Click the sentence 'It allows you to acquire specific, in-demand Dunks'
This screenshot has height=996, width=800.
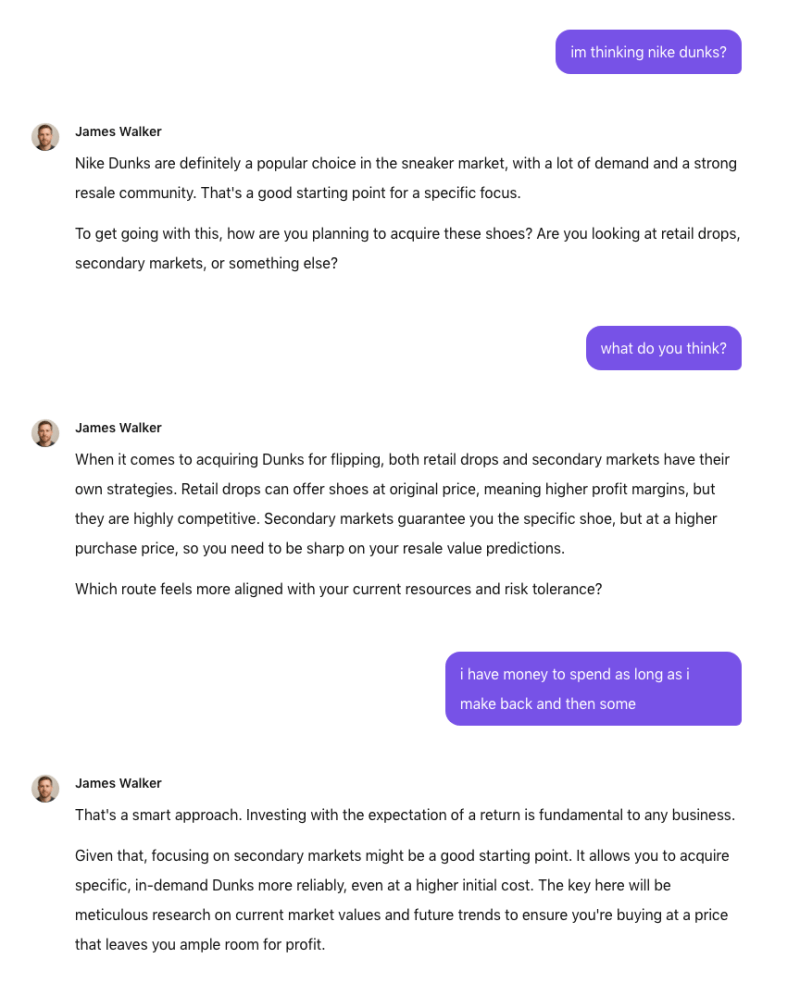click(x=300, y=886)
